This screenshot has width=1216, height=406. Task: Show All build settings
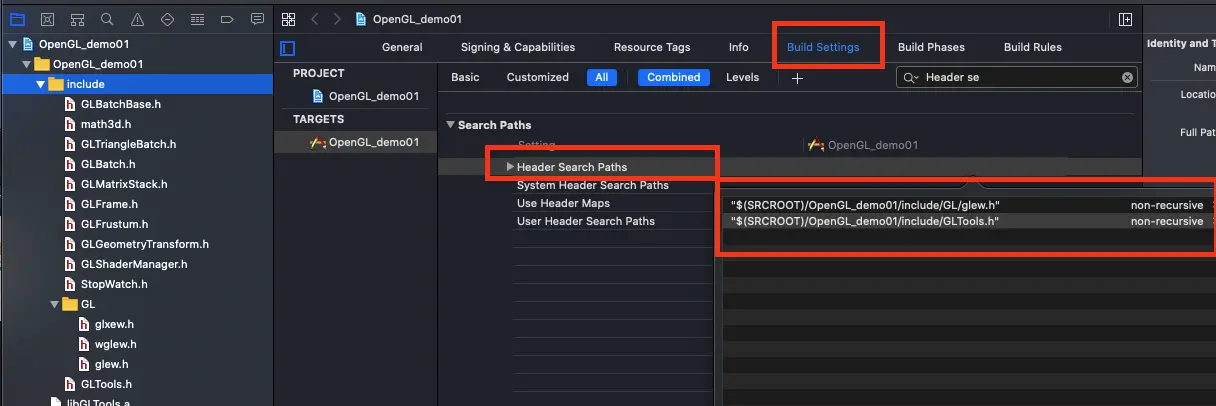click(x=602, y=77)
